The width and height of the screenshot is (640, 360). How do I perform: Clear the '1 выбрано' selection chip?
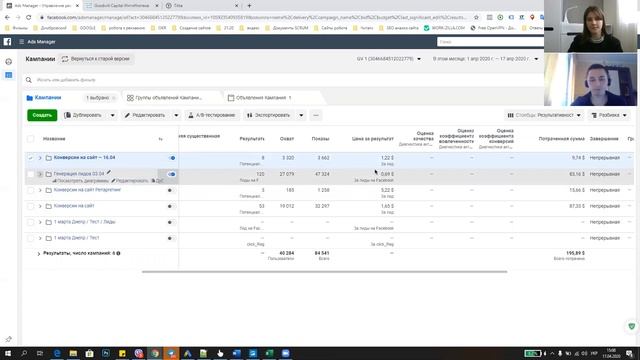(114, 98)
